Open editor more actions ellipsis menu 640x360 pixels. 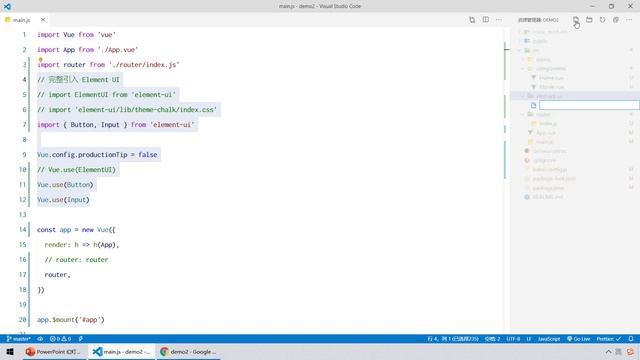coord(499,20)
